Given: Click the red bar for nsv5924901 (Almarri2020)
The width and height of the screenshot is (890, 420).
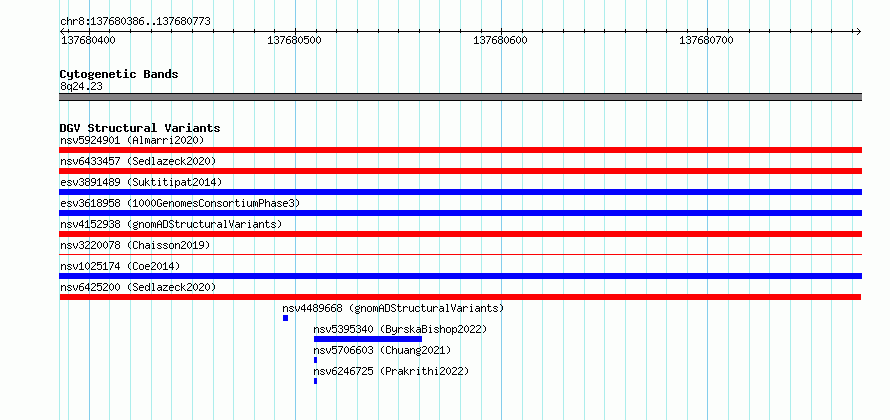Looking at the screenshot, I should point(460,150).
